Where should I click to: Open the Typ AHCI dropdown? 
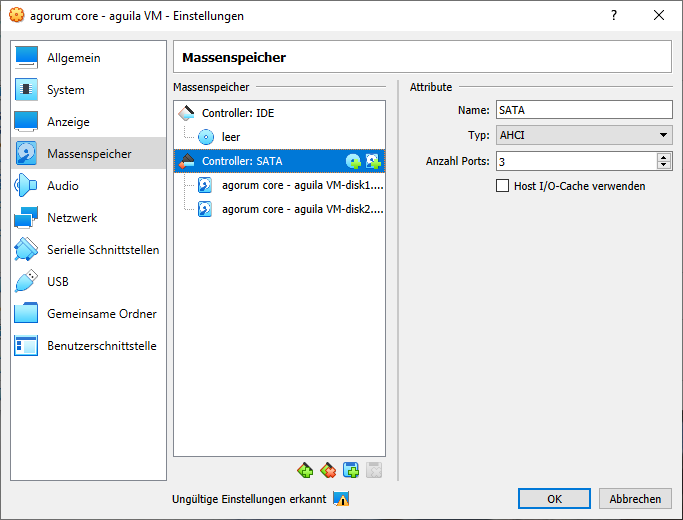coord(584,135)
